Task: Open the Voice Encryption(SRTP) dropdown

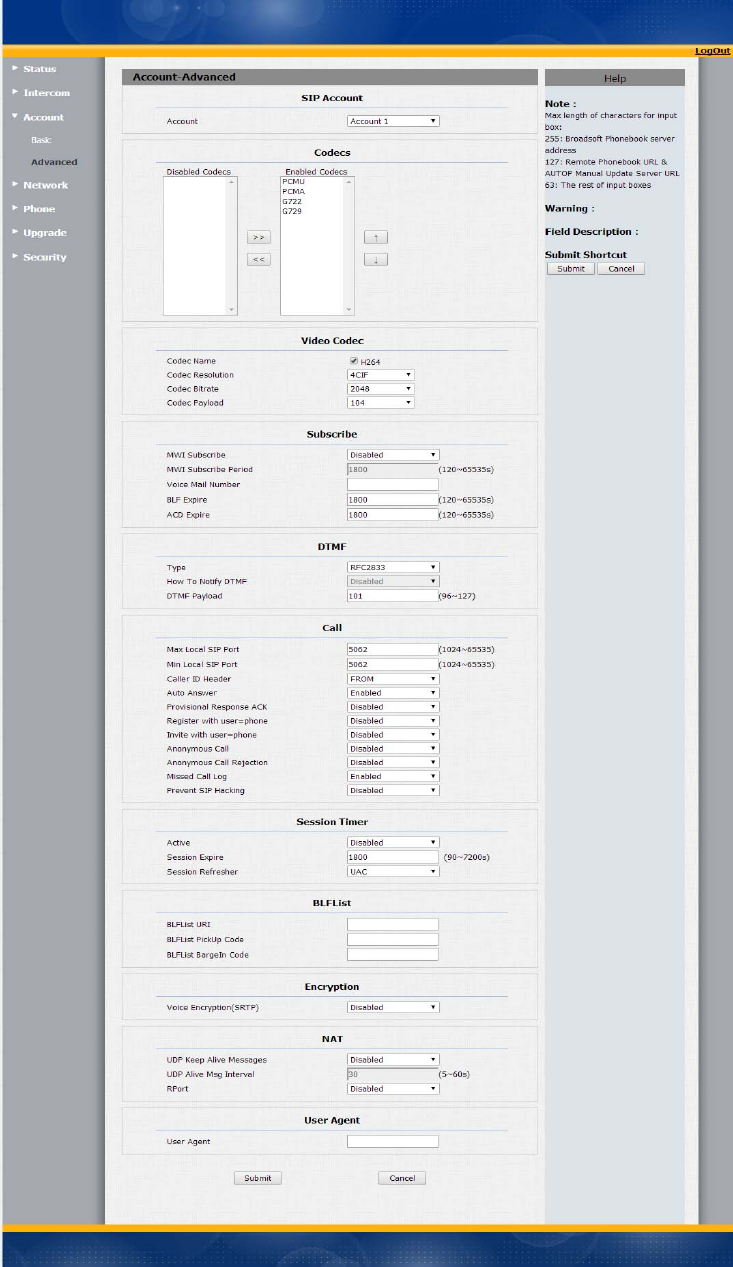Action: point(393,1008)
